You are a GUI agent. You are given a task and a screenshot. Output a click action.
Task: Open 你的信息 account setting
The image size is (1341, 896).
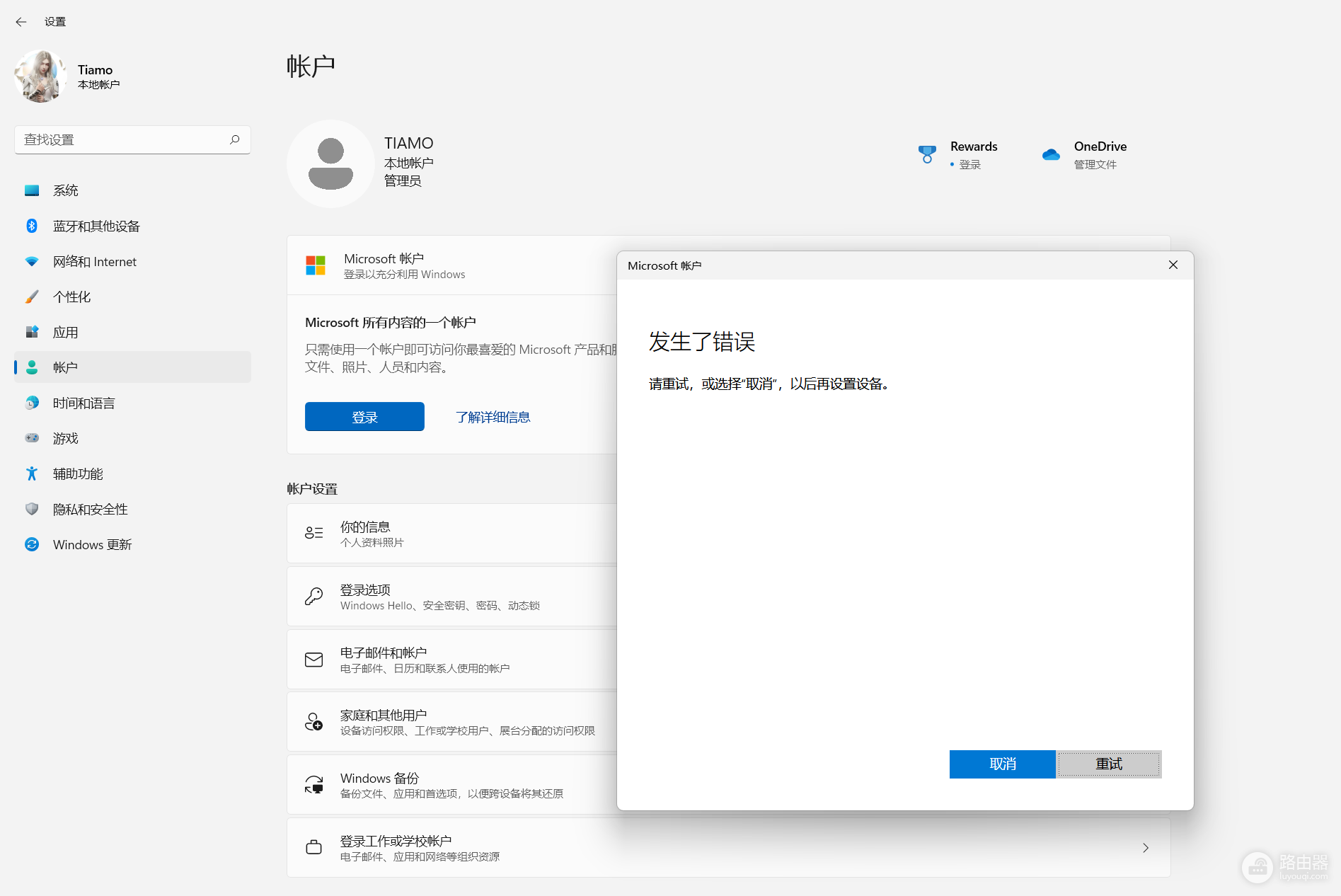coord(453,534)
